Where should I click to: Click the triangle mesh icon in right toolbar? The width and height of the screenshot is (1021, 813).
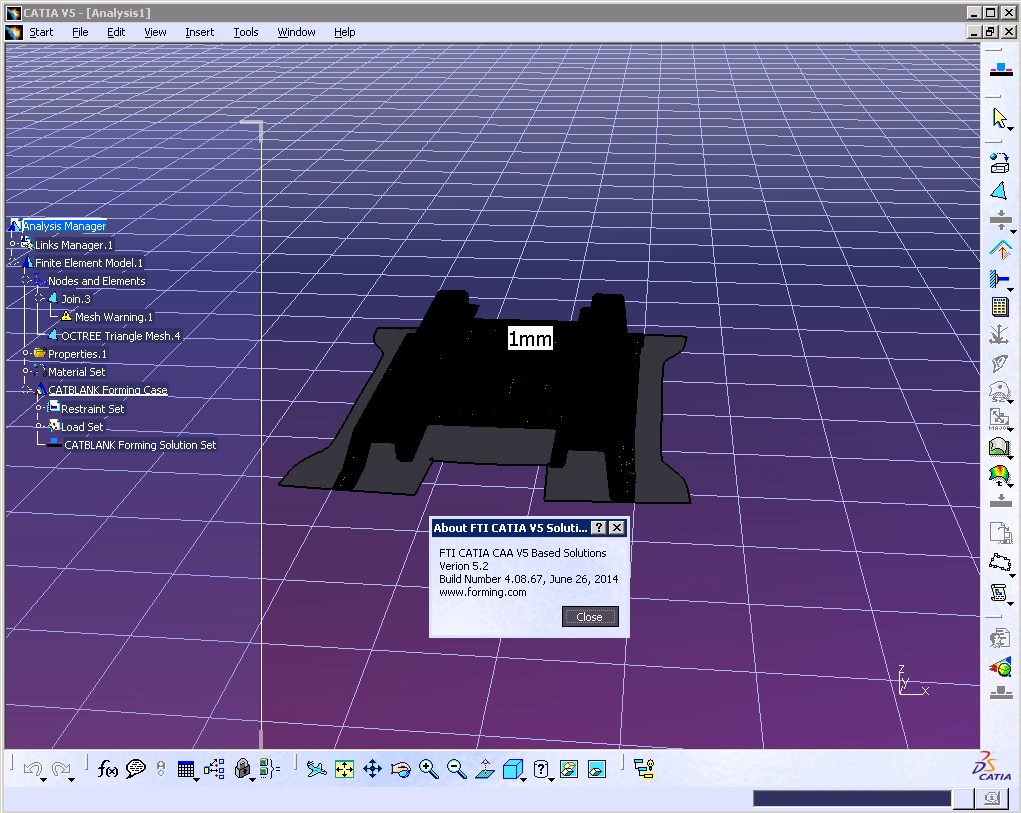(x=1000, y=190)
